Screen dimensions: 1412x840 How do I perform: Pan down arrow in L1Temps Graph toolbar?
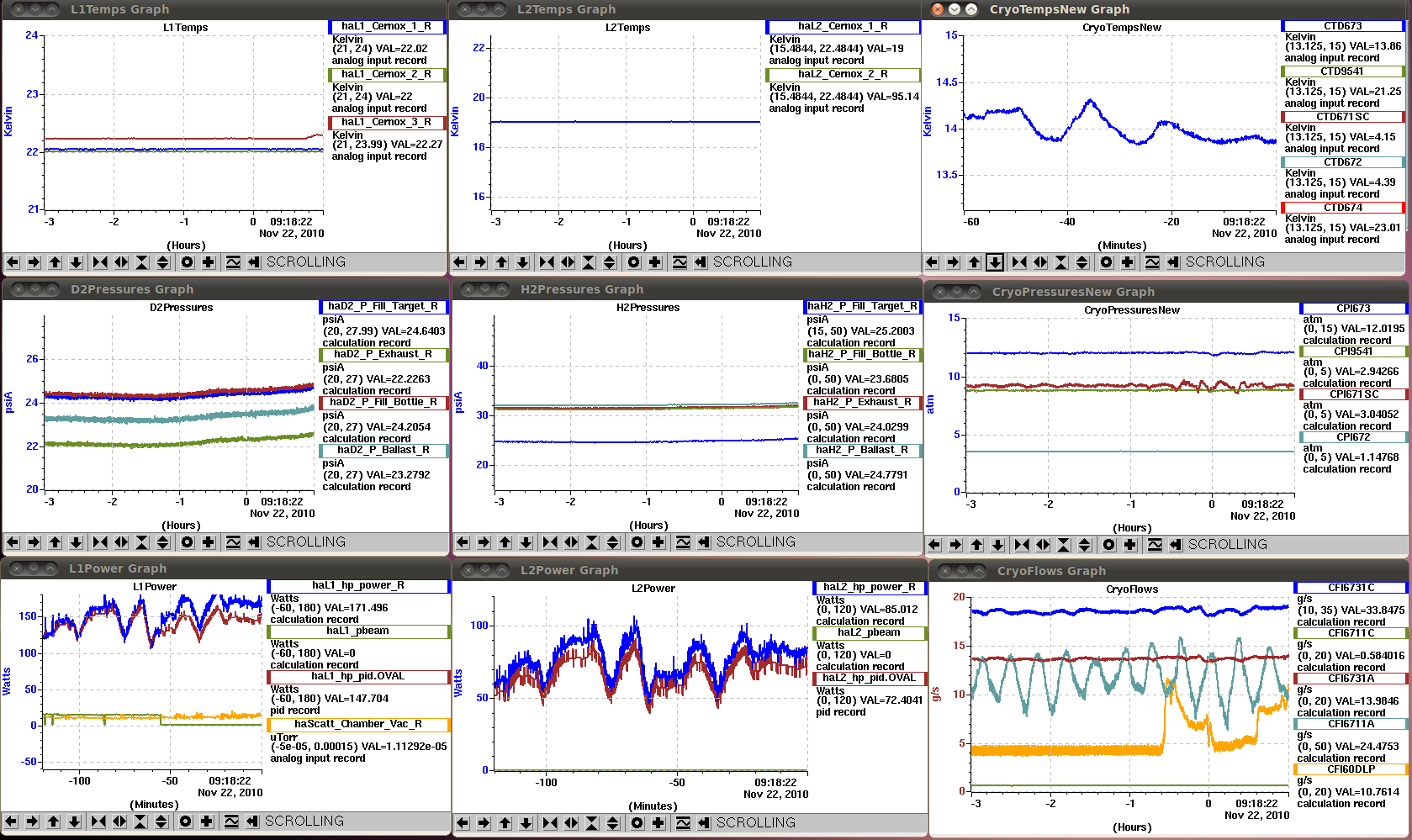click(x=77, y=262)
